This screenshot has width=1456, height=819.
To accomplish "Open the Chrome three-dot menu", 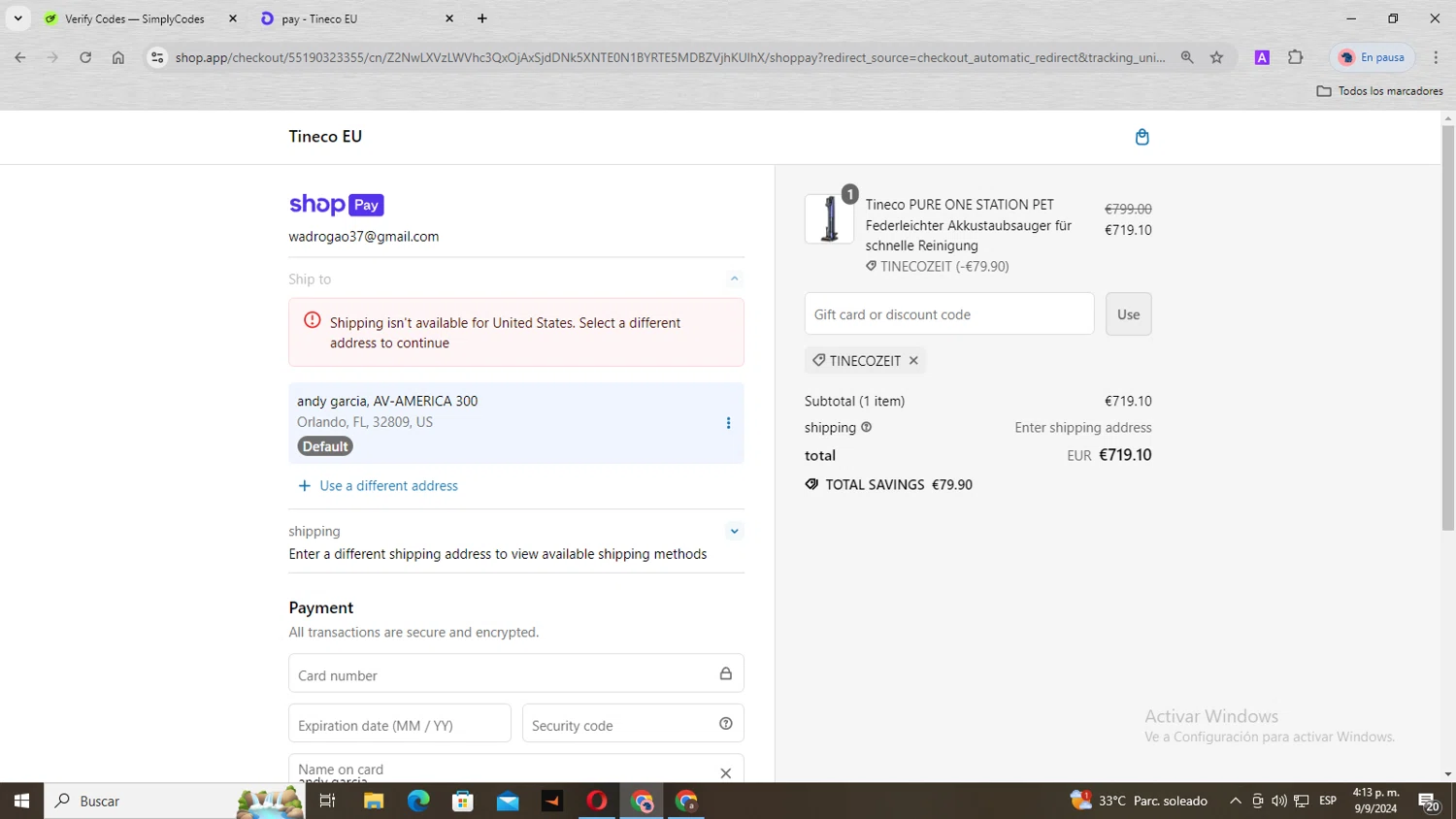I will (x=1436, y=57).
